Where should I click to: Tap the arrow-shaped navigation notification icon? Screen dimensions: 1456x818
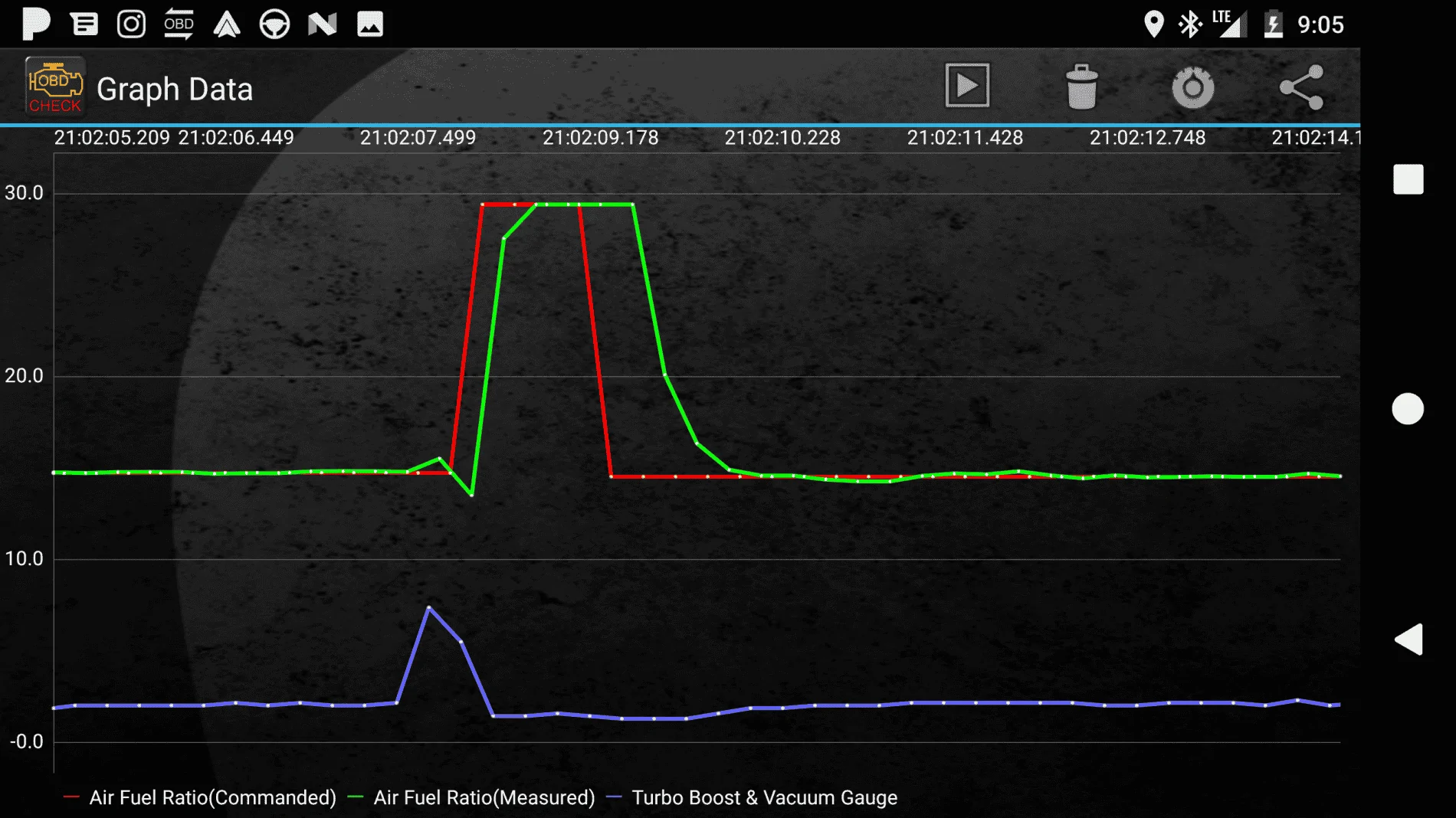(227, 25)
